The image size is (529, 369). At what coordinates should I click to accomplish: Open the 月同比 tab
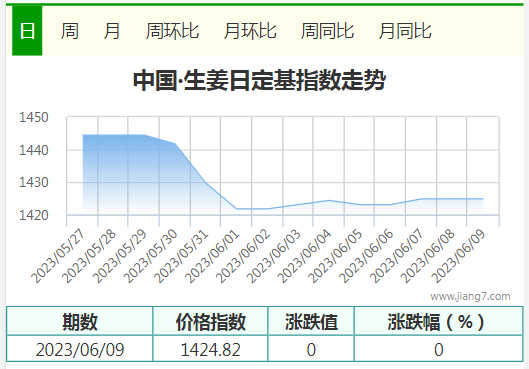[x=405, y=31]
